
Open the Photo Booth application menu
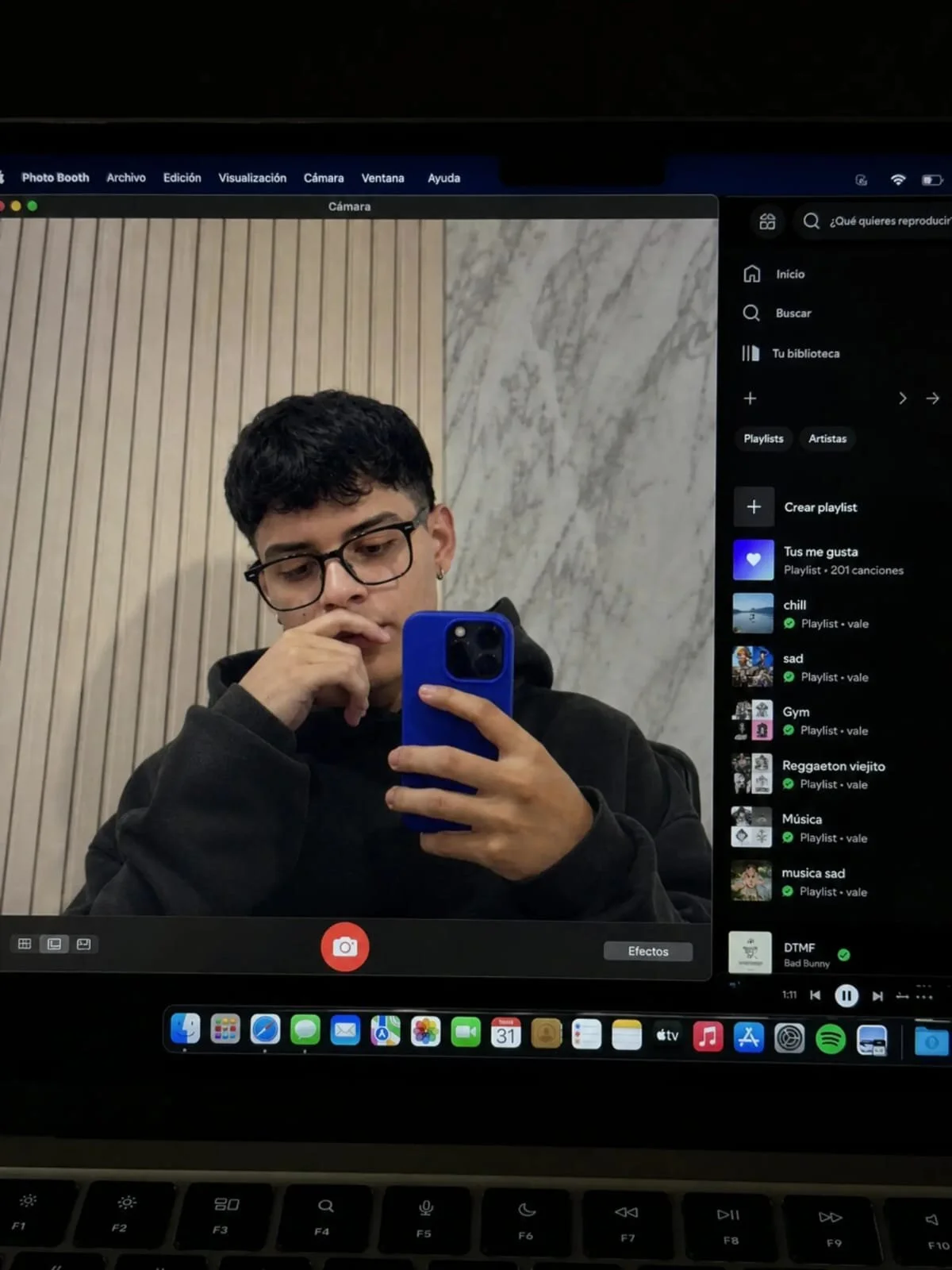point(56,178)
